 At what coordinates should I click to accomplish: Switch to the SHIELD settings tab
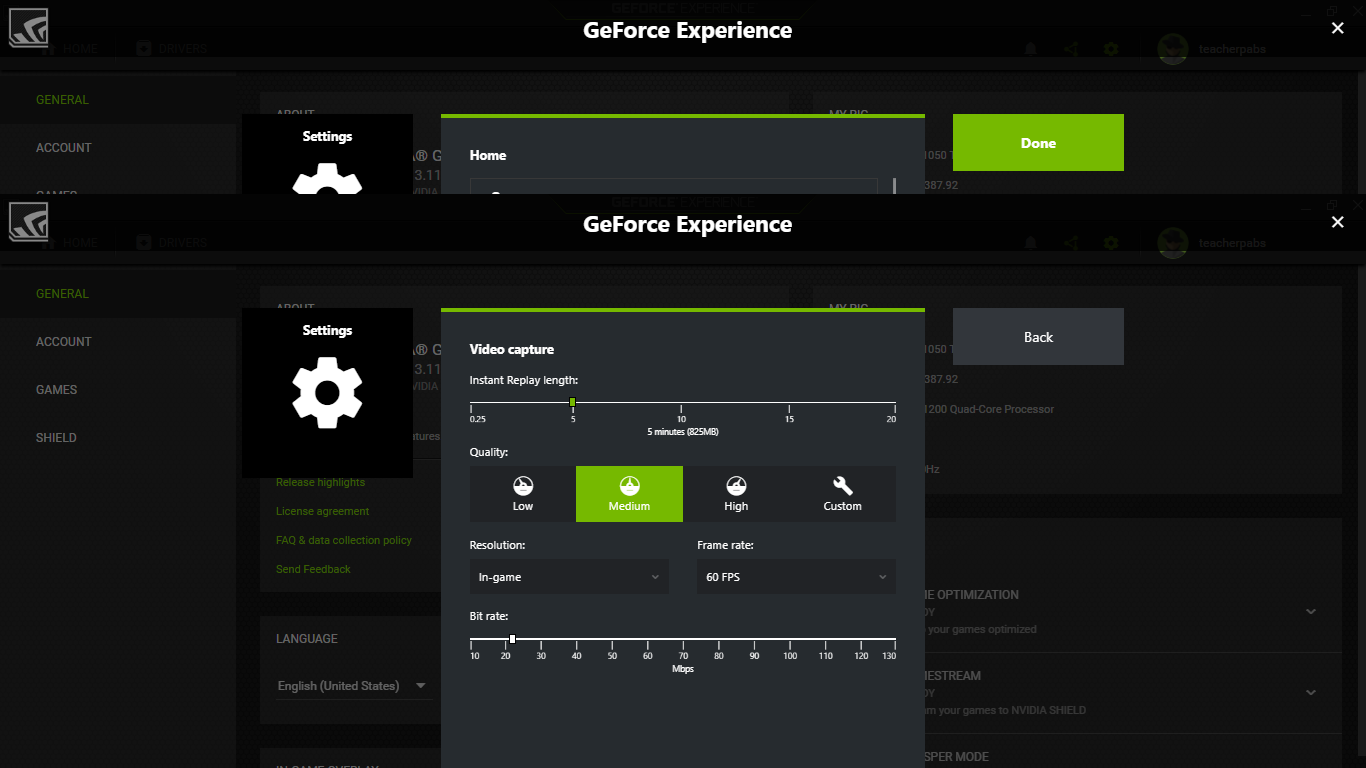57,438
